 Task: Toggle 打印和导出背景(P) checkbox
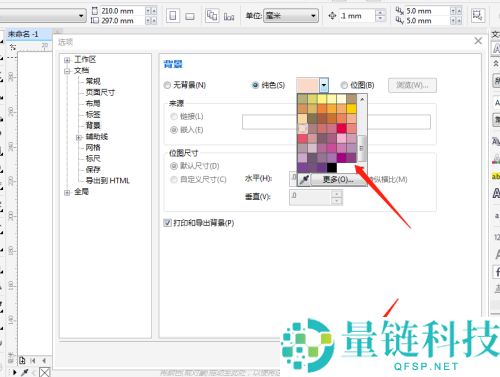point(167,223)
